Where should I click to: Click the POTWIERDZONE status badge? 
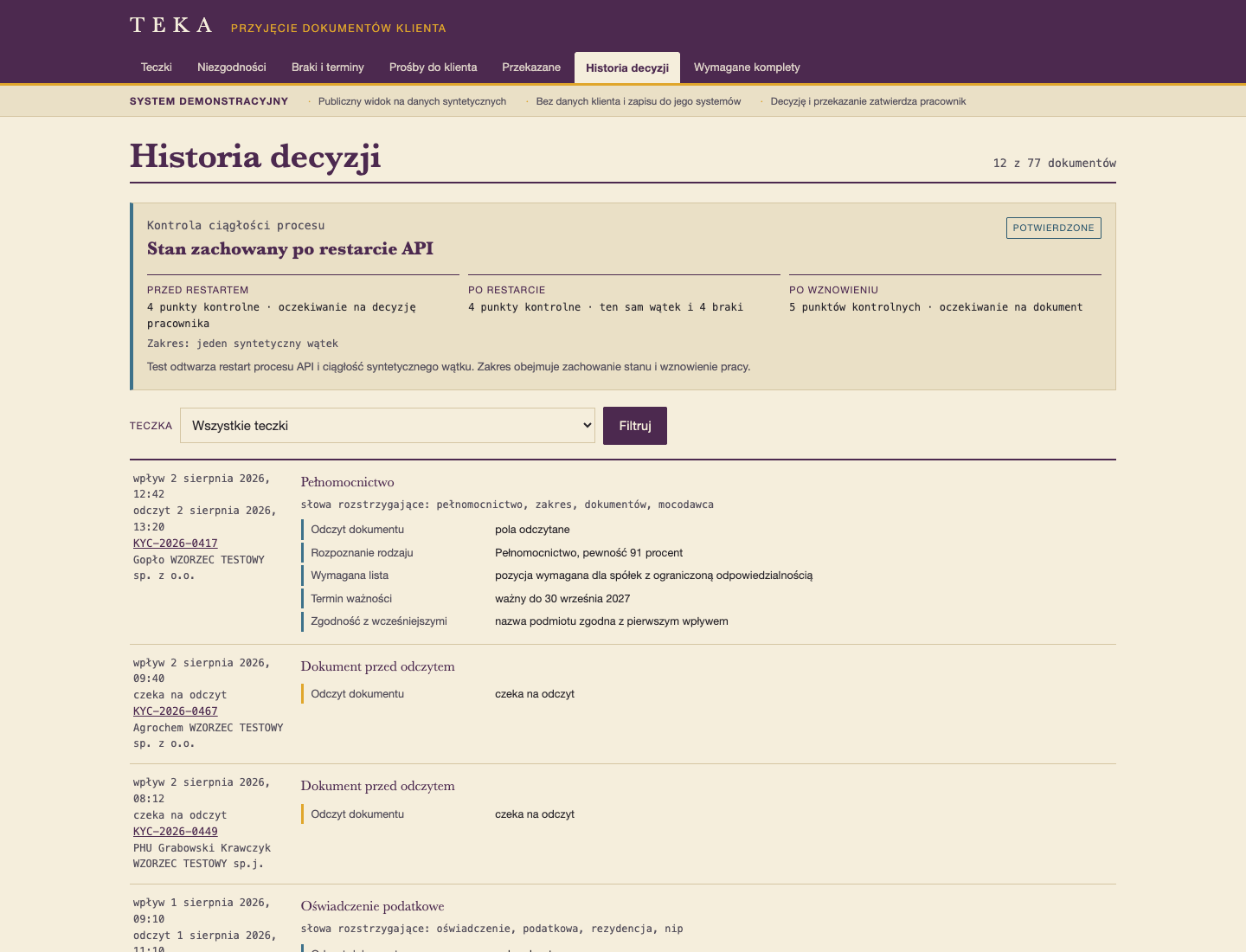point(1054,228)
